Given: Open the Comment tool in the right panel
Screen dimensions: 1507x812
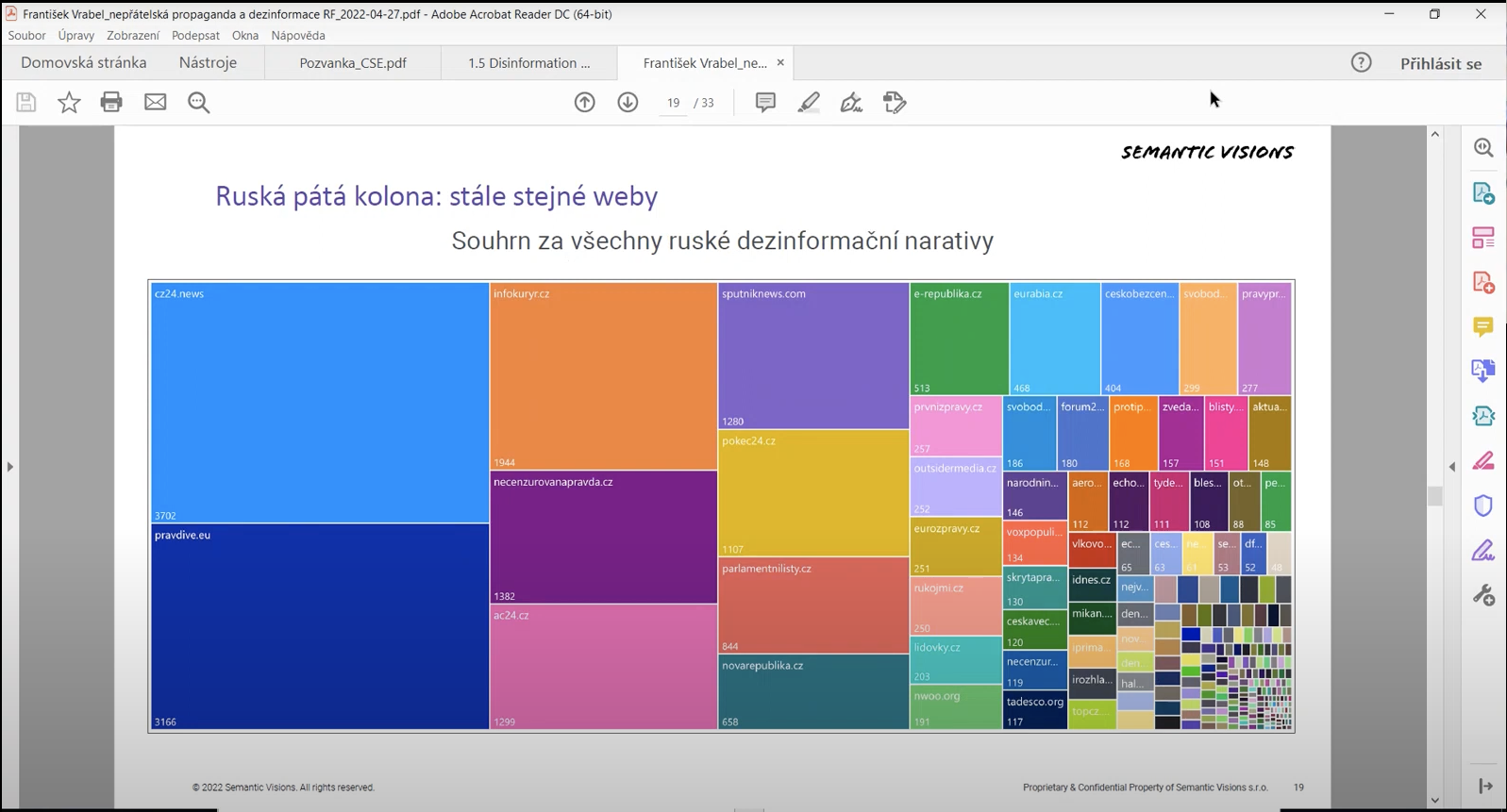Looking at the screenshot, I should [x=1483, y=326].
